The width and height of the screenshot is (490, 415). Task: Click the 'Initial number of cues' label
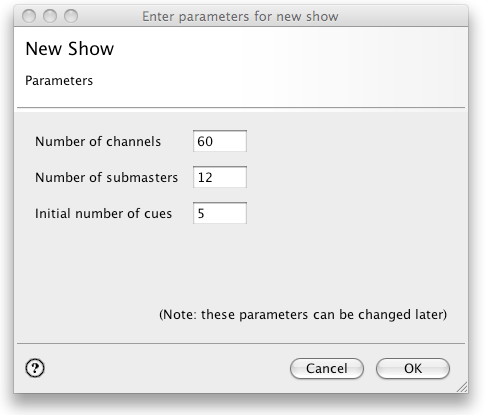click(x=103, y=213)
